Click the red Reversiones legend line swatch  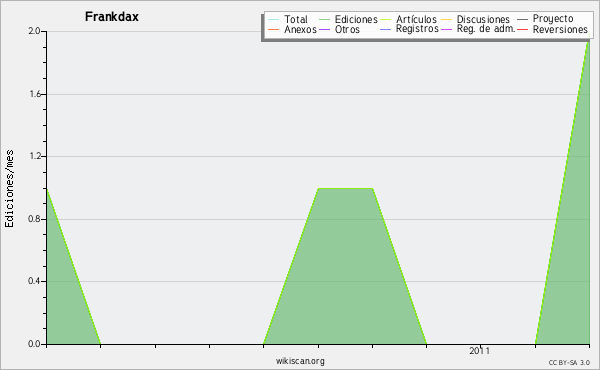(522, 29)
